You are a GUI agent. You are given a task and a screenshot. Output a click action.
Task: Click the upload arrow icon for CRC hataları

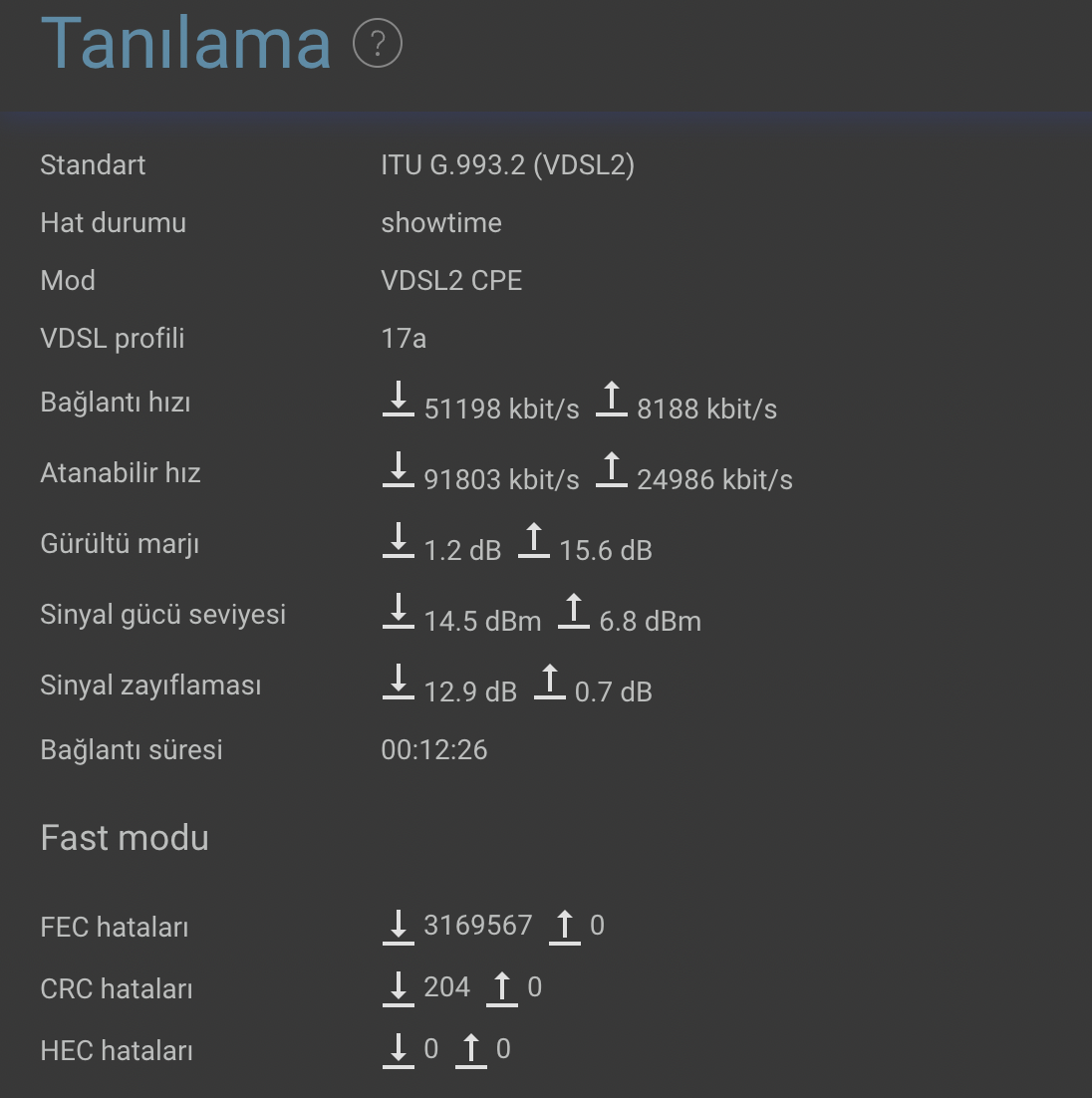tap(502, 989)
